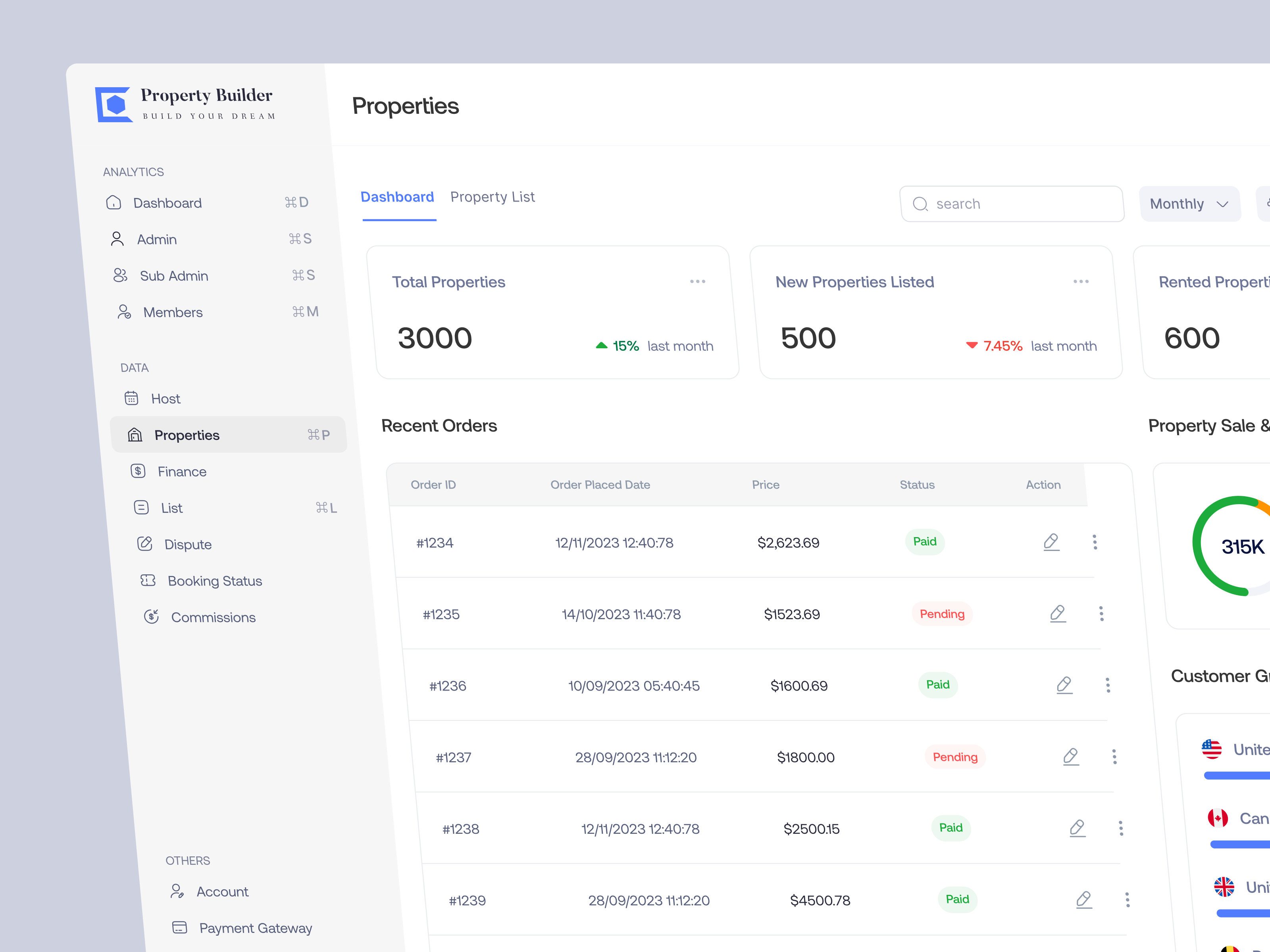Select the Dashboard tab above the cards
Viewport: 1270px width, 952px height.
pos(397,197)
